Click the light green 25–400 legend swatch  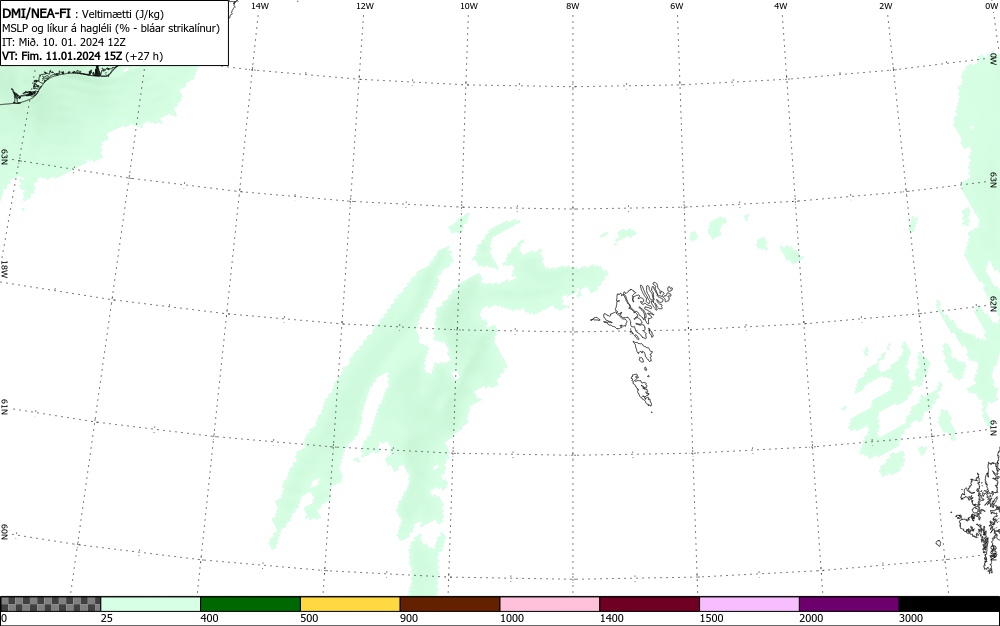click(151, 604)
